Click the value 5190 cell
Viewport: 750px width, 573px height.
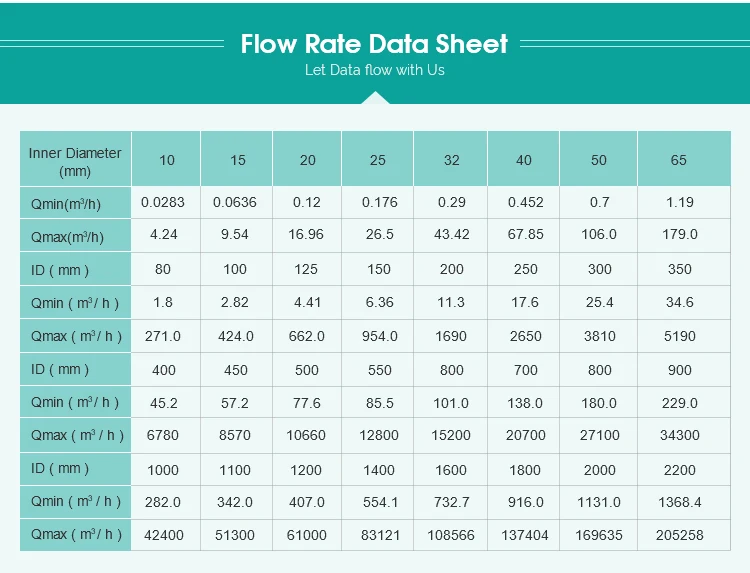click(x=684, y=336)
